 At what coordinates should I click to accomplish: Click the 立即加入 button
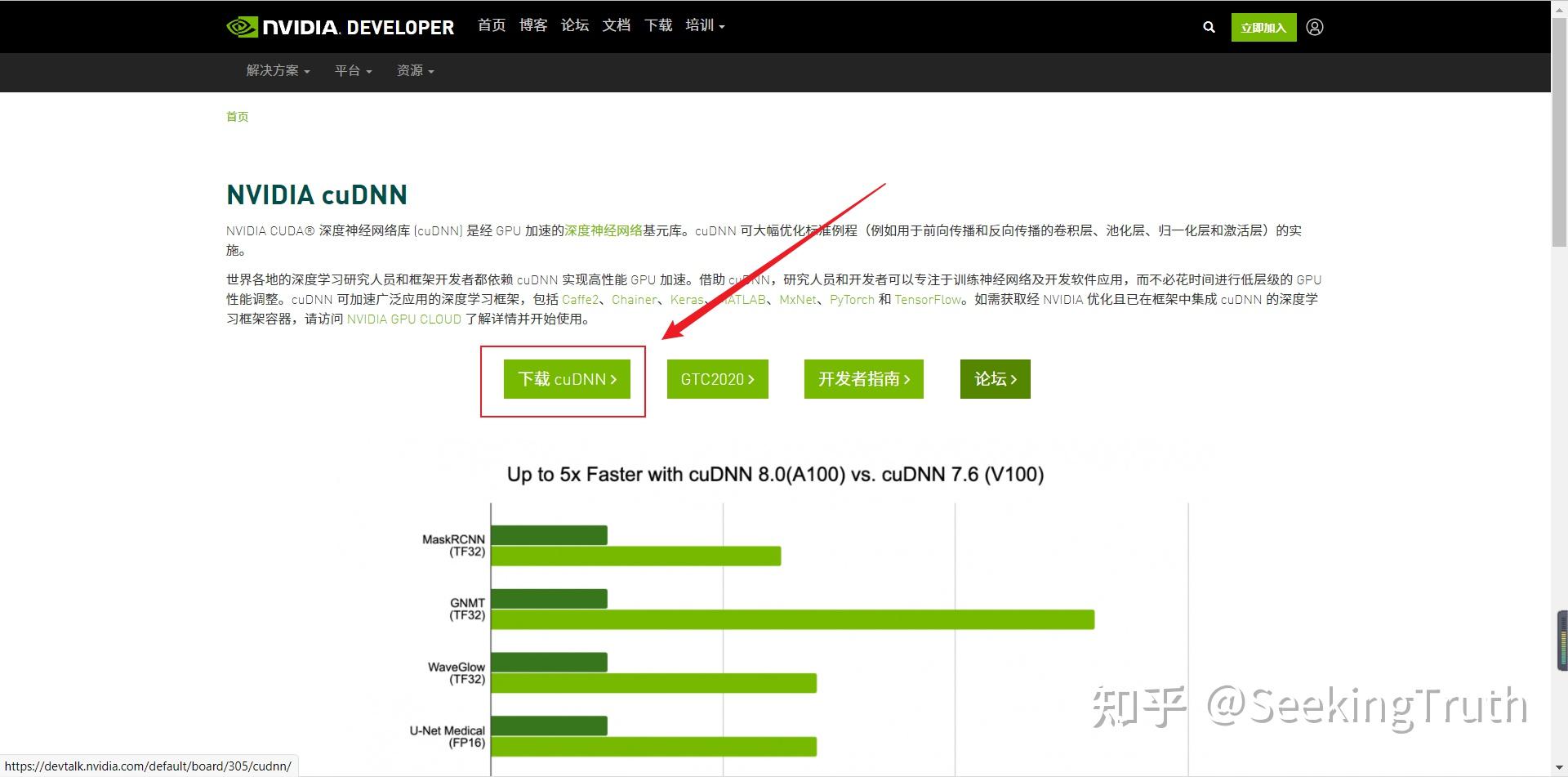point(1263,26)
